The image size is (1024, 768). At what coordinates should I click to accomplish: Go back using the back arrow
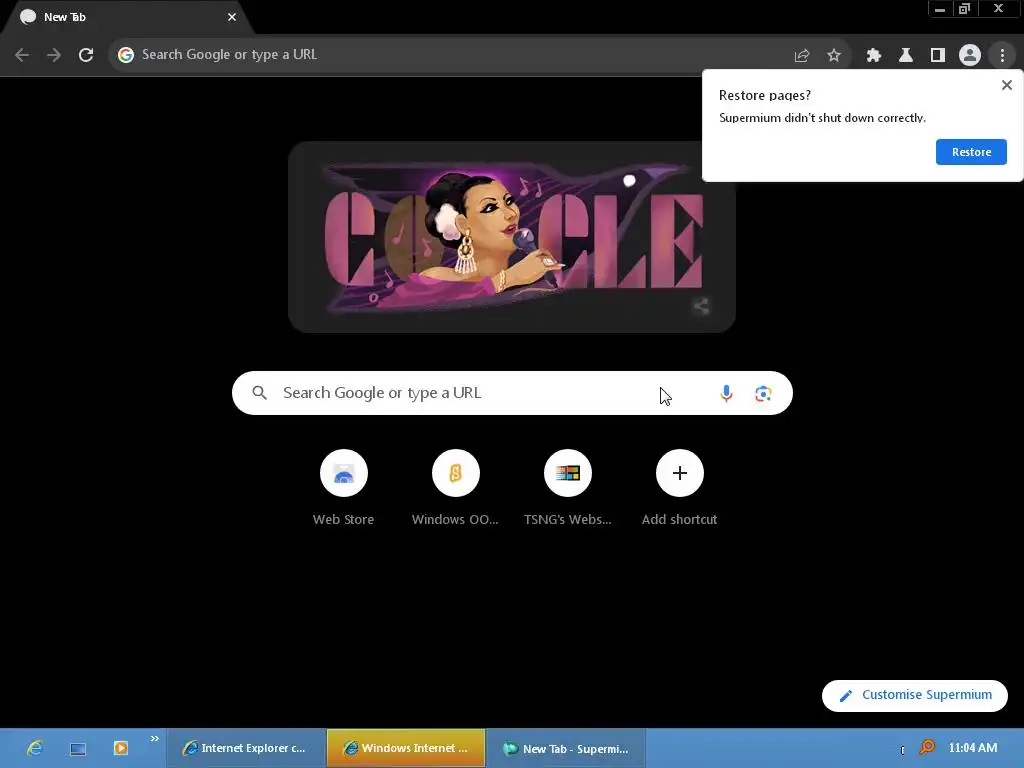point(22,55)
